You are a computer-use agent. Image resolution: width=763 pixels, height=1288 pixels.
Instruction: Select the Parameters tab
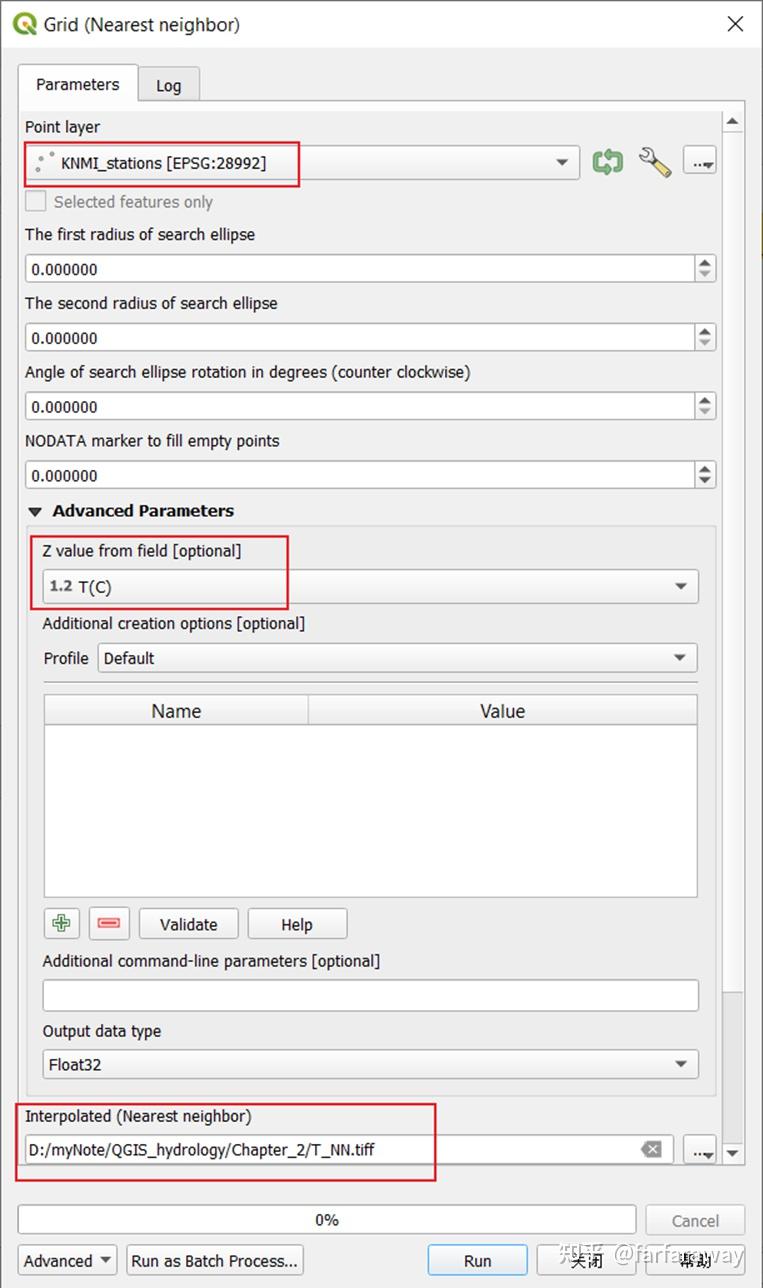click(77, 84)
